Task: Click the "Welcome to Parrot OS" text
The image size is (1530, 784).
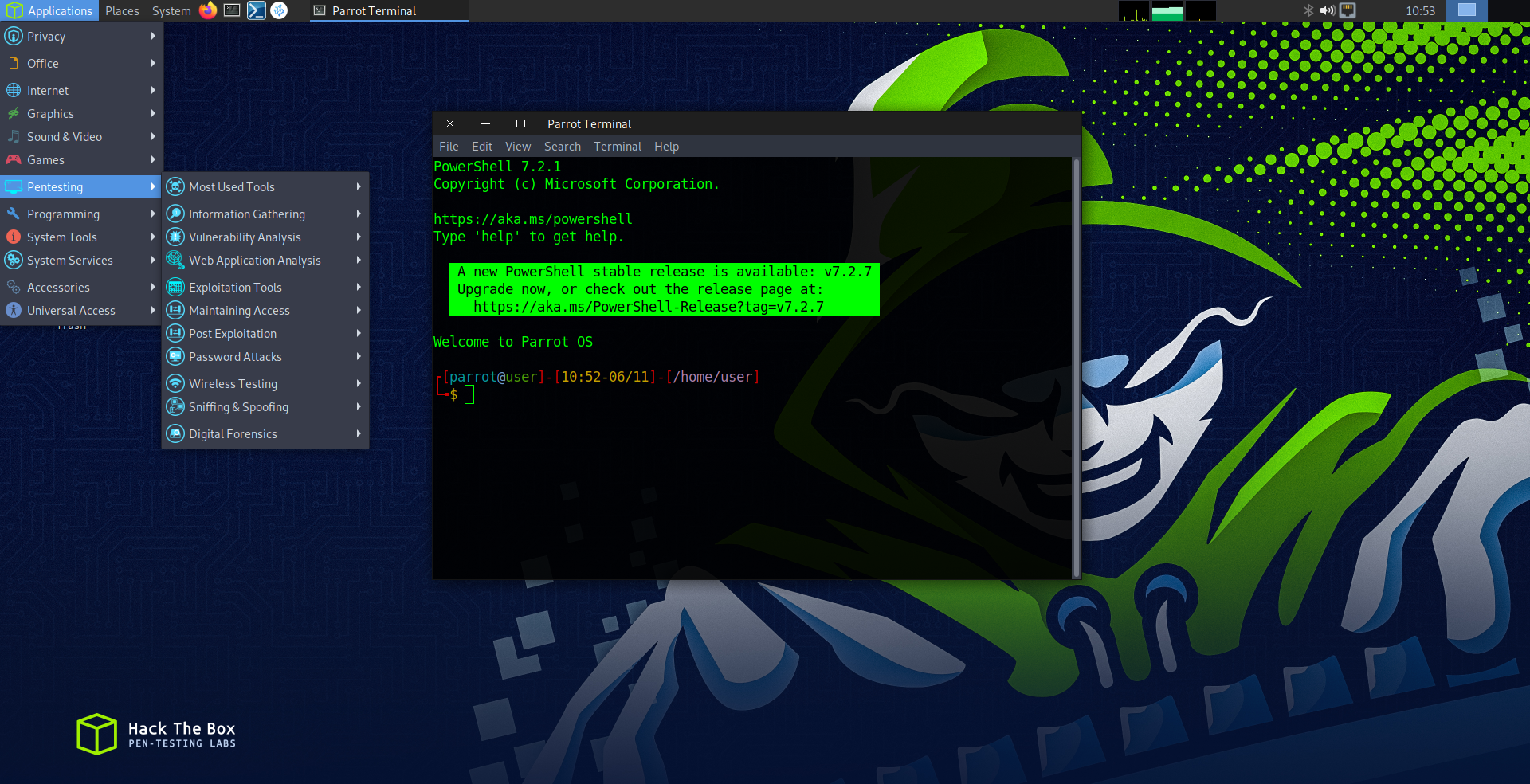Action: coord(513,342)
